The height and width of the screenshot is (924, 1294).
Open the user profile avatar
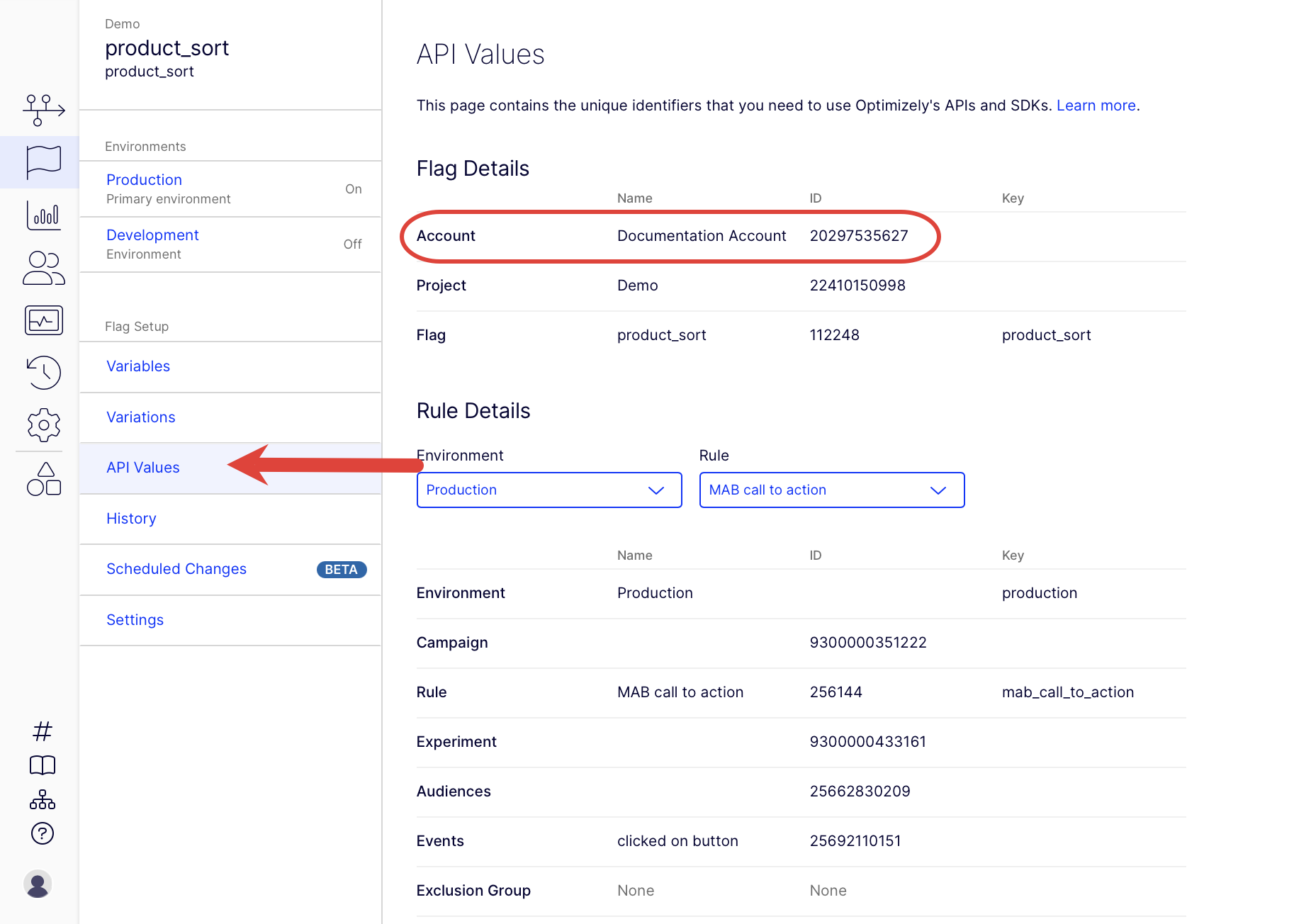38,884
